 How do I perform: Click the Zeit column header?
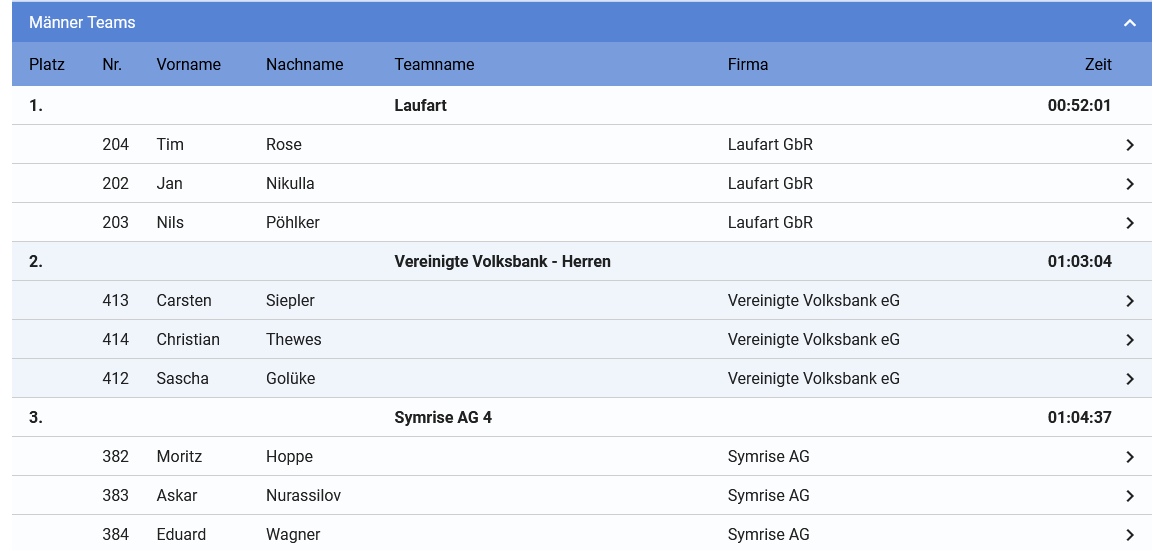click(x=1098, y=64)
